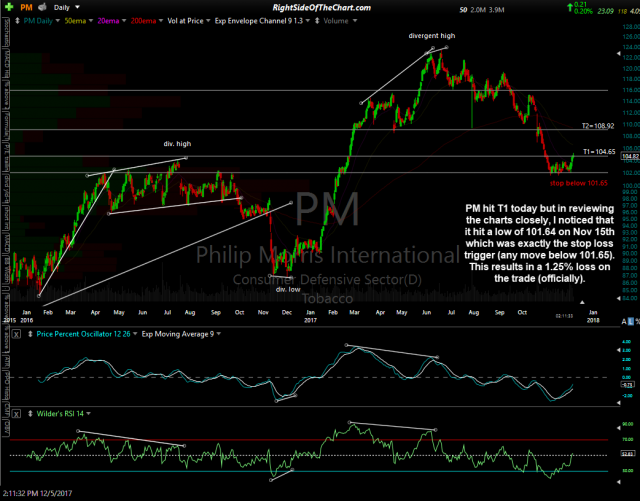Click the scale arrow at price pane bottom
Viewport: 640px width, 501px height.
click(x=618, y=299)
